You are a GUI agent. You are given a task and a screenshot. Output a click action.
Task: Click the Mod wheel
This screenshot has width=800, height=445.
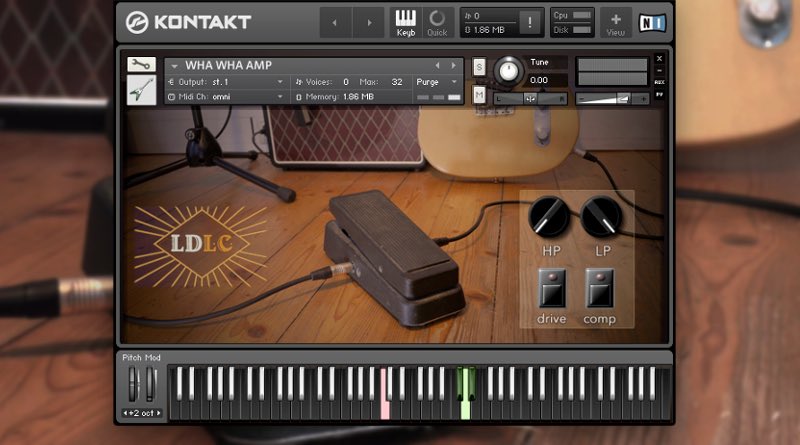coord(151,384)
